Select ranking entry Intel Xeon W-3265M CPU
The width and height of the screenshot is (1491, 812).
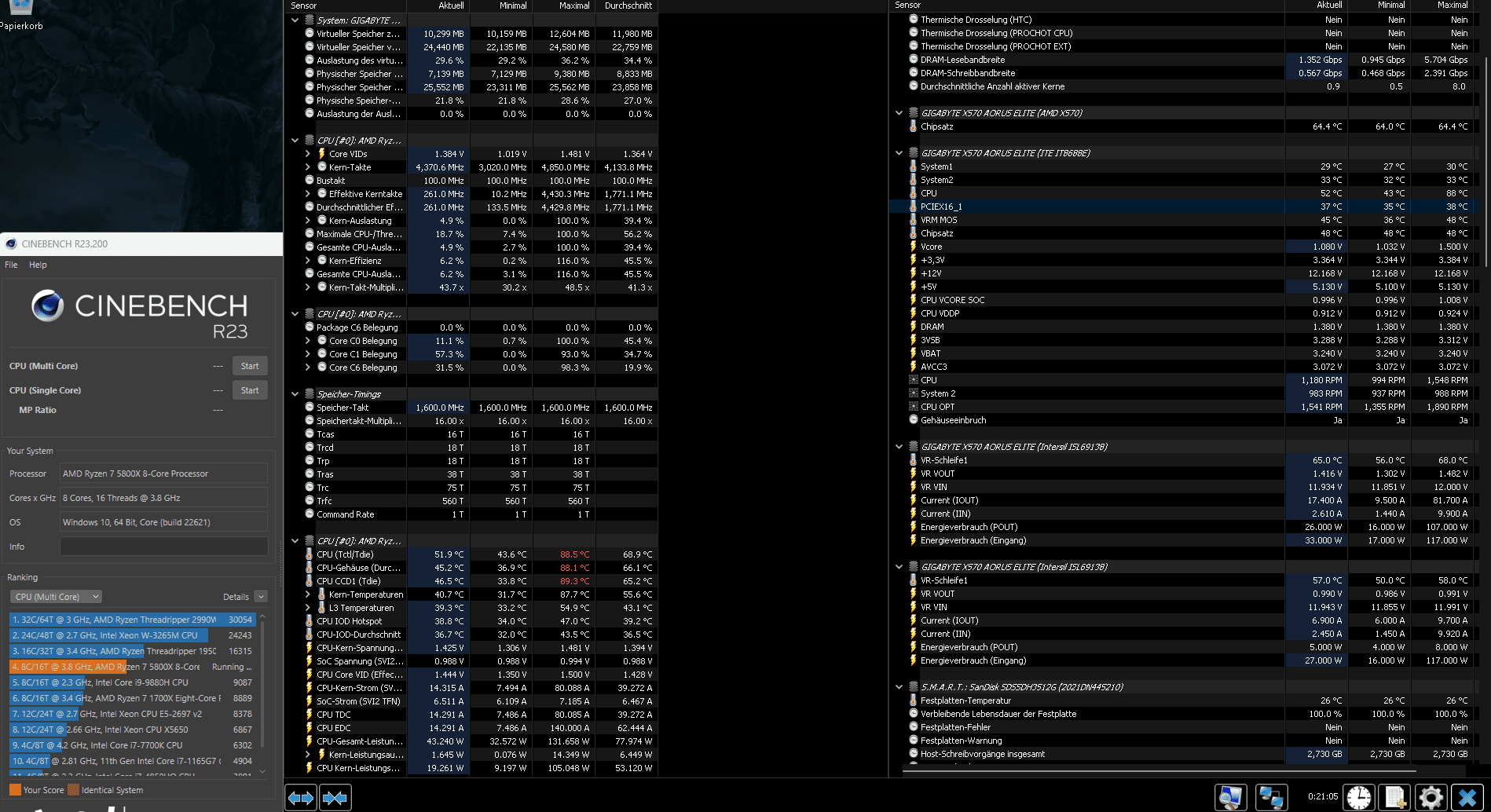pyautogui.click(x=133, y=635)
